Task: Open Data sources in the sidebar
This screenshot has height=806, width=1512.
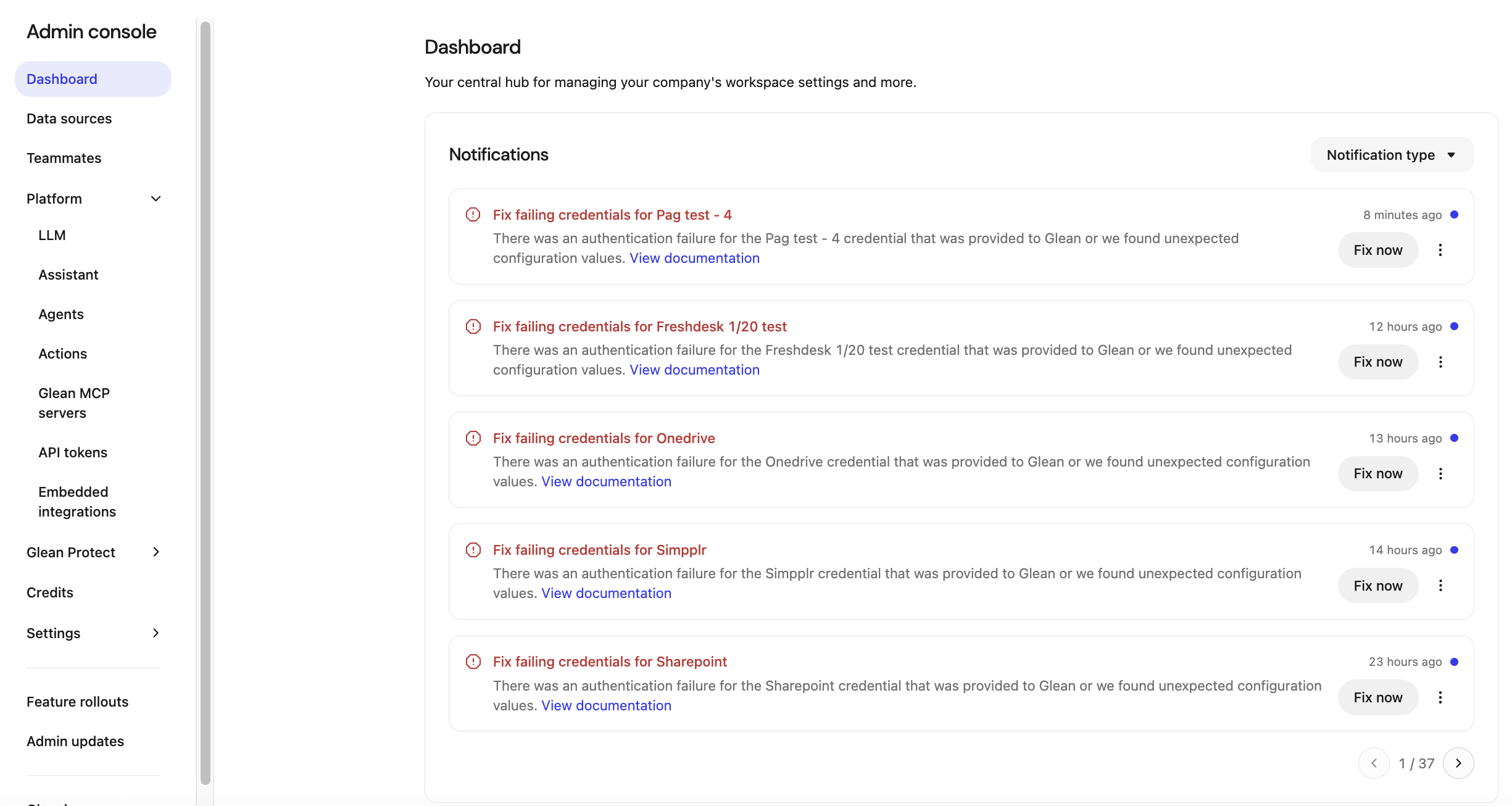Action: [x=69, y=118]
